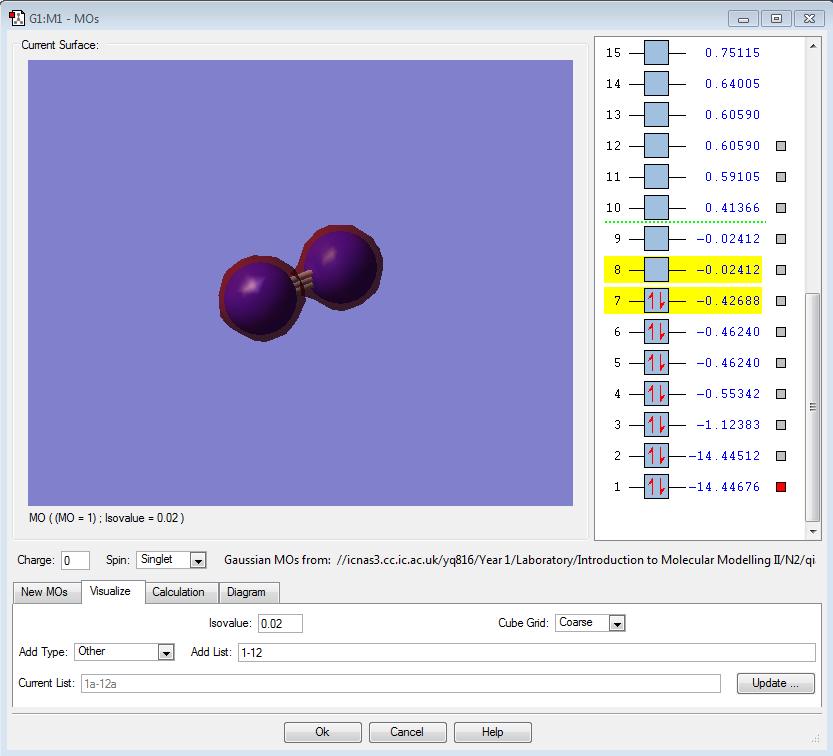Toggle the red surface marker for MO 1

pyautogui.click(x=781, y=487)
